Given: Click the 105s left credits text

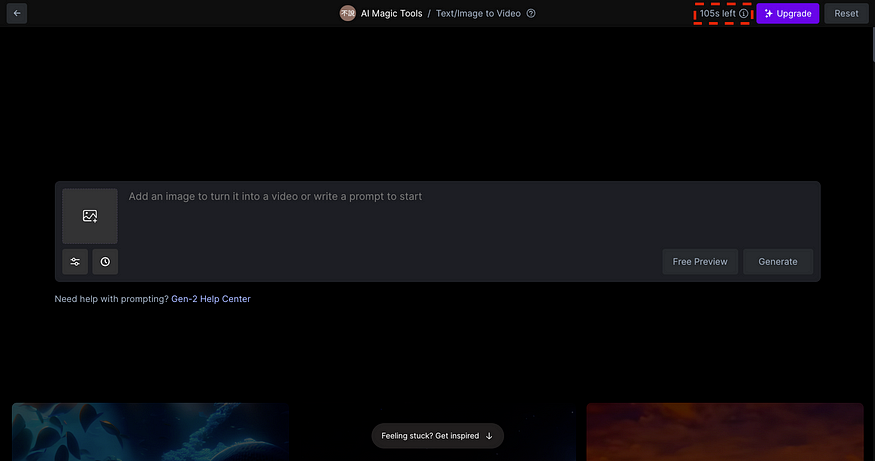Looking at the screenshot, I should pos(718,13).
